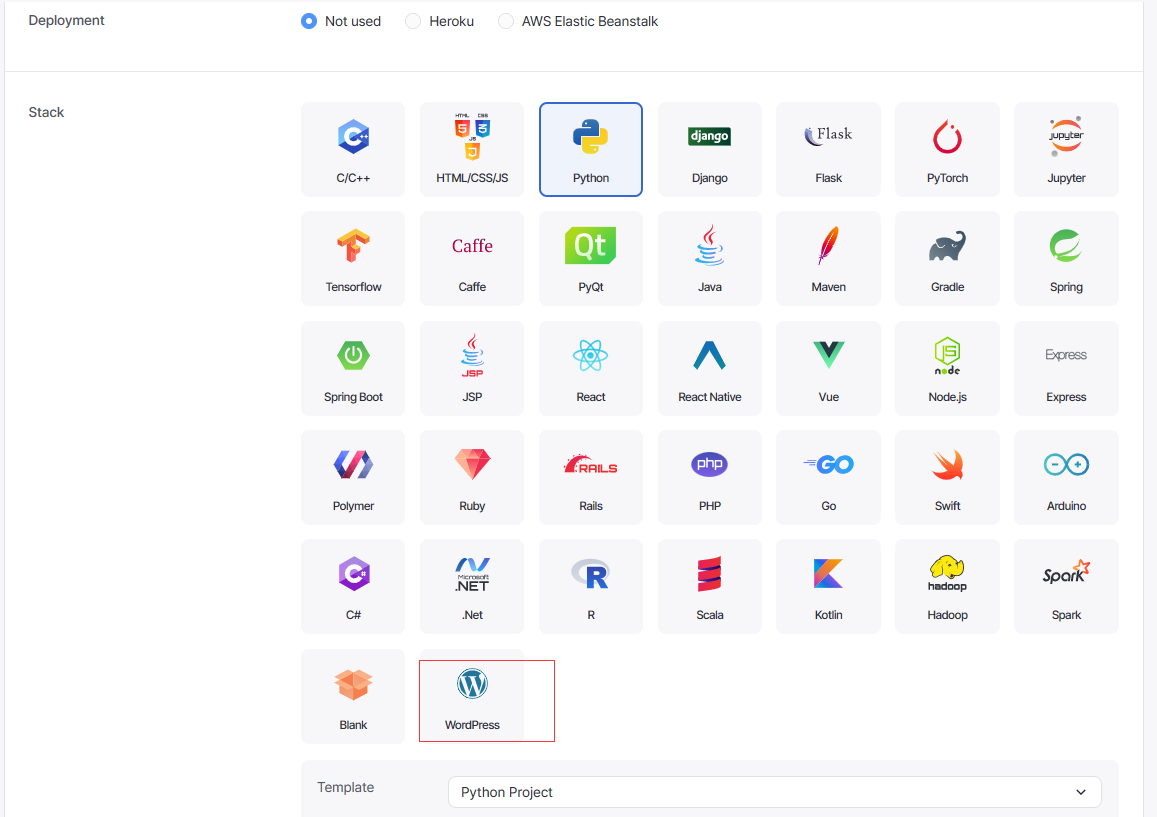
Task: Select the PyQt stack
Action: [x=590, y=258]
